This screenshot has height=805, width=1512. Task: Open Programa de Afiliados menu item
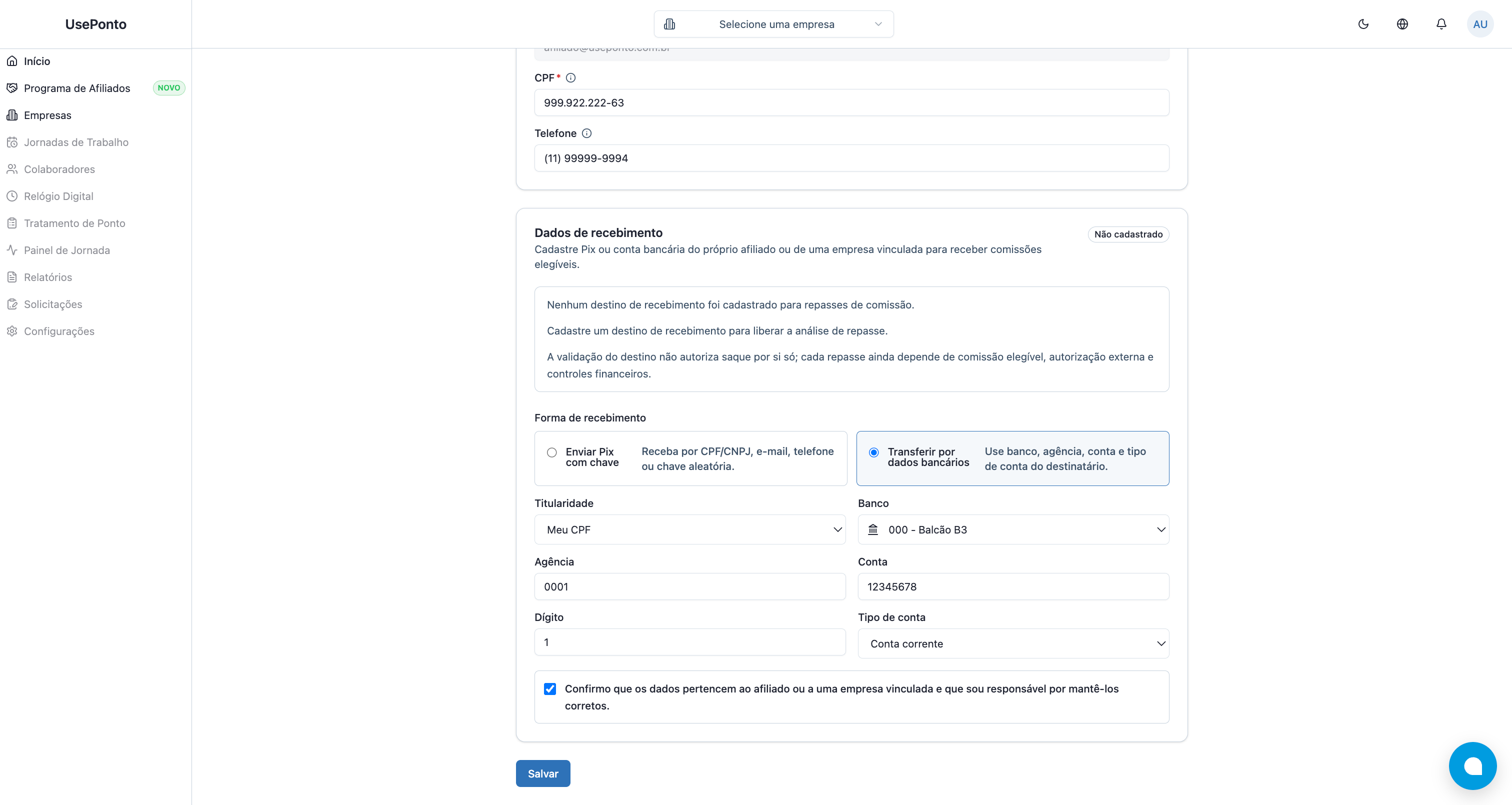tap(95, 88)
